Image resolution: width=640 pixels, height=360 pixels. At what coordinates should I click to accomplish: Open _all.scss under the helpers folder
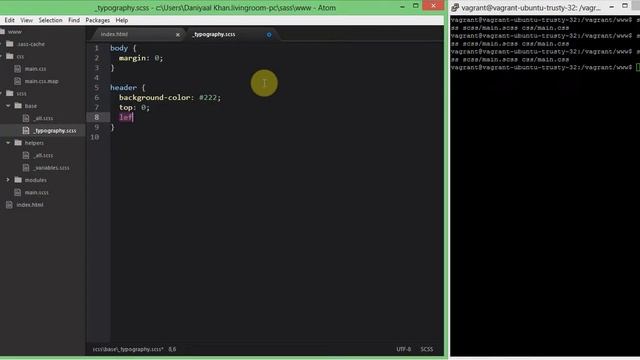point(43,155)
